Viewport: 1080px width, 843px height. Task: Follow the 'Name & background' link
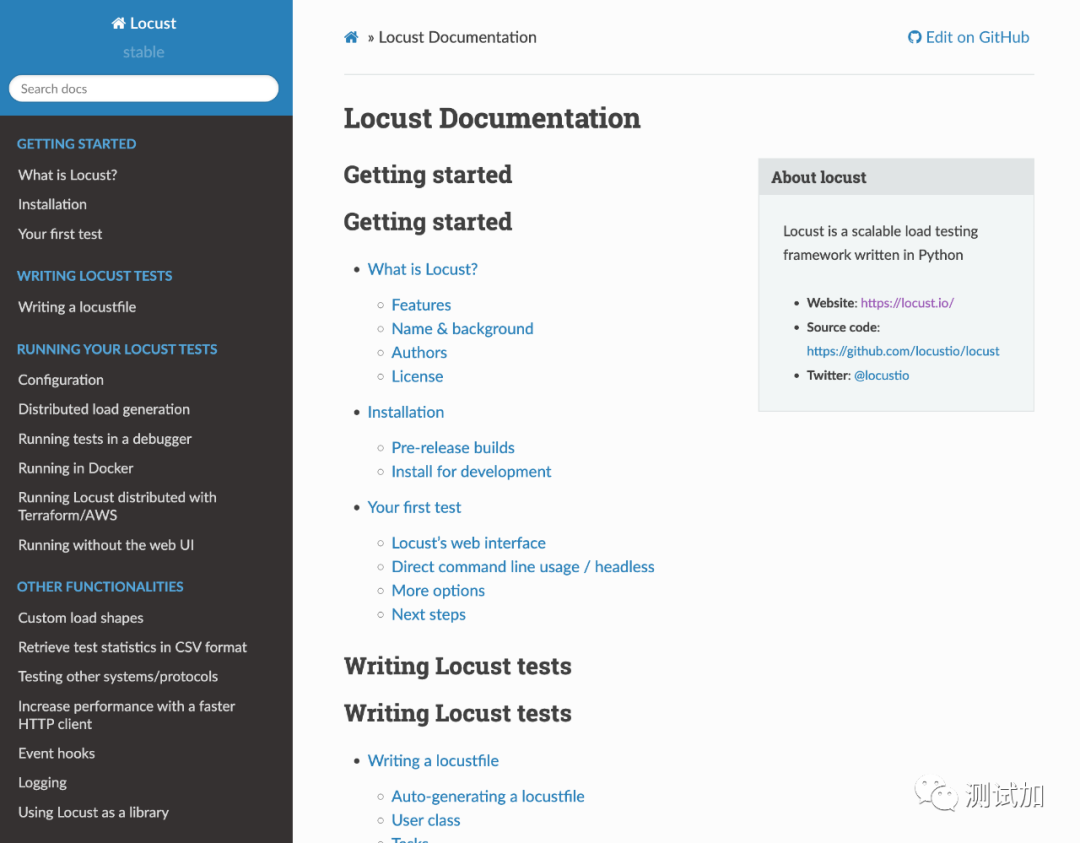click(462, 329)
